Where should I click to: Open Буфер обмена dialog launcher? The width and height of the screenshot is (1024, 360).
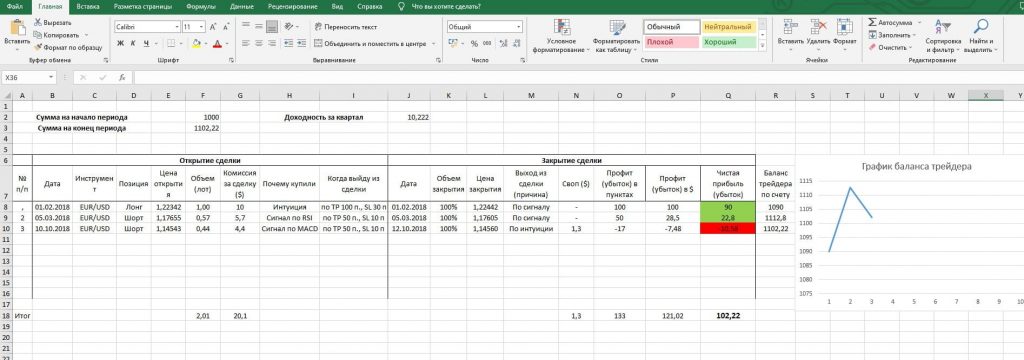point(105,60)
